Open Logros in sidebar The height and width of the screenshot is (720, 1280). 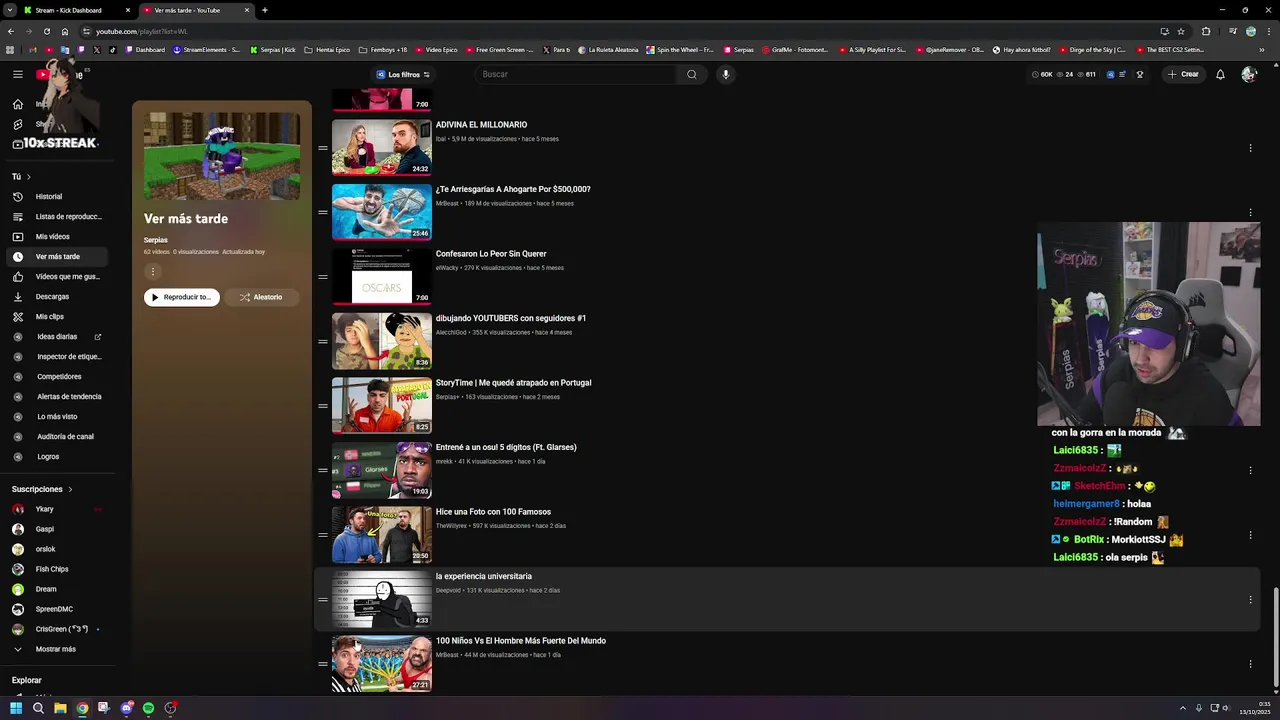coord(58,457)
